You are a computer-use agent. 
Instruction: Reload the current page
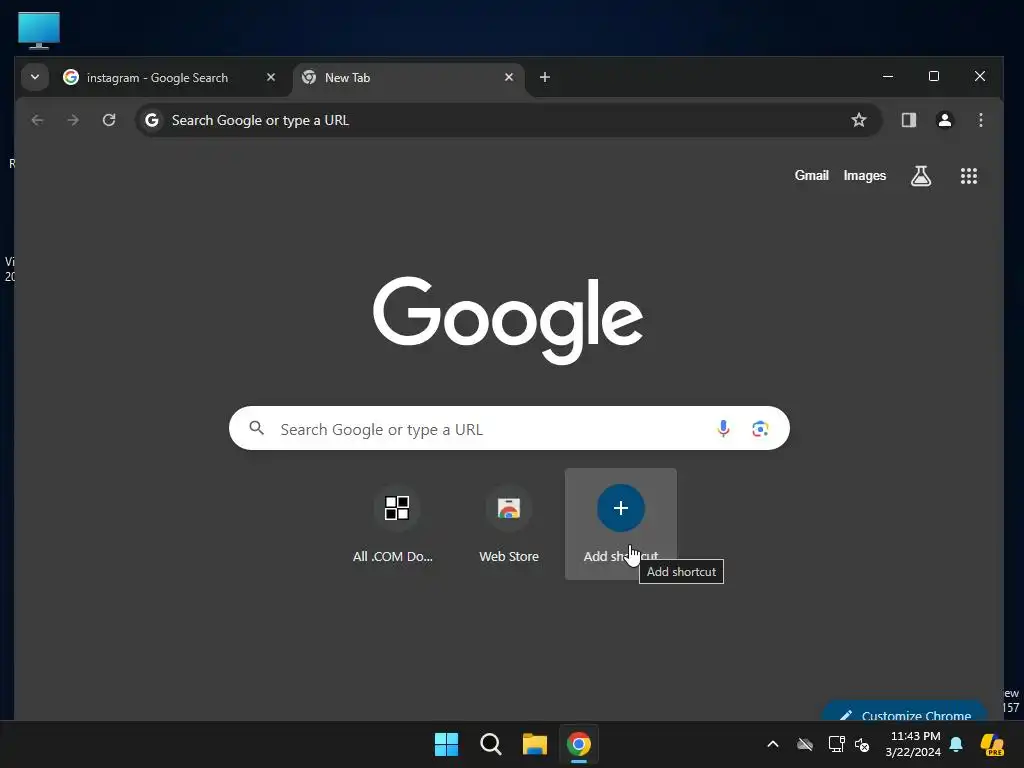(109, 120)
